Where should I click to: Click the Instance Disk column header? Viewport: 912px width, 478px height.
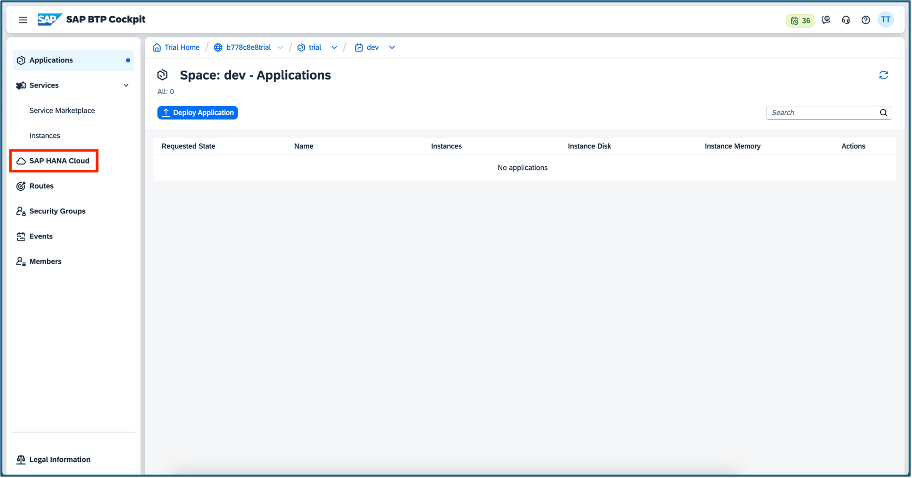click(589, 147)
